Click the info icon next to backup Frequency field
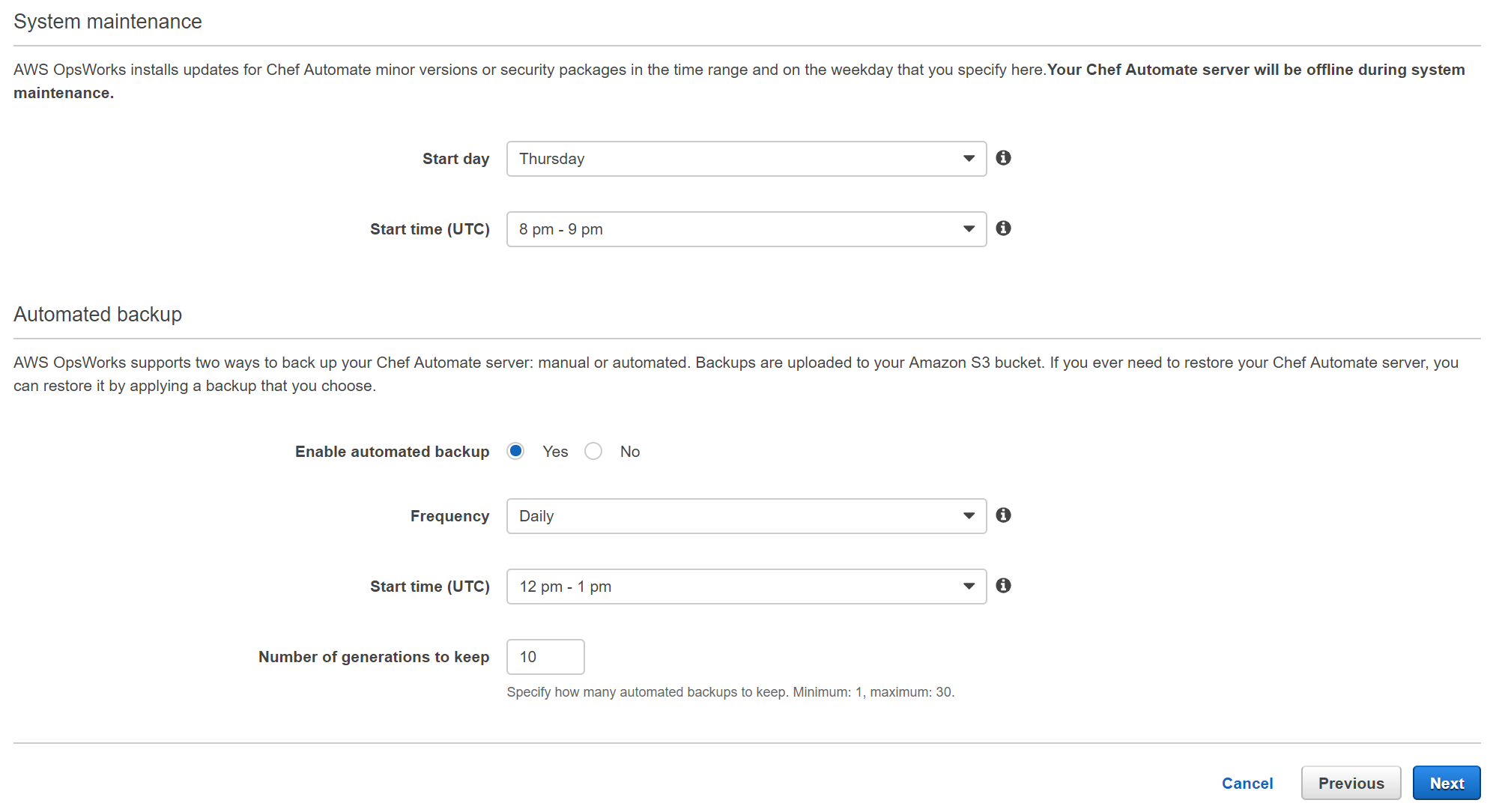 coord(1004,516)
